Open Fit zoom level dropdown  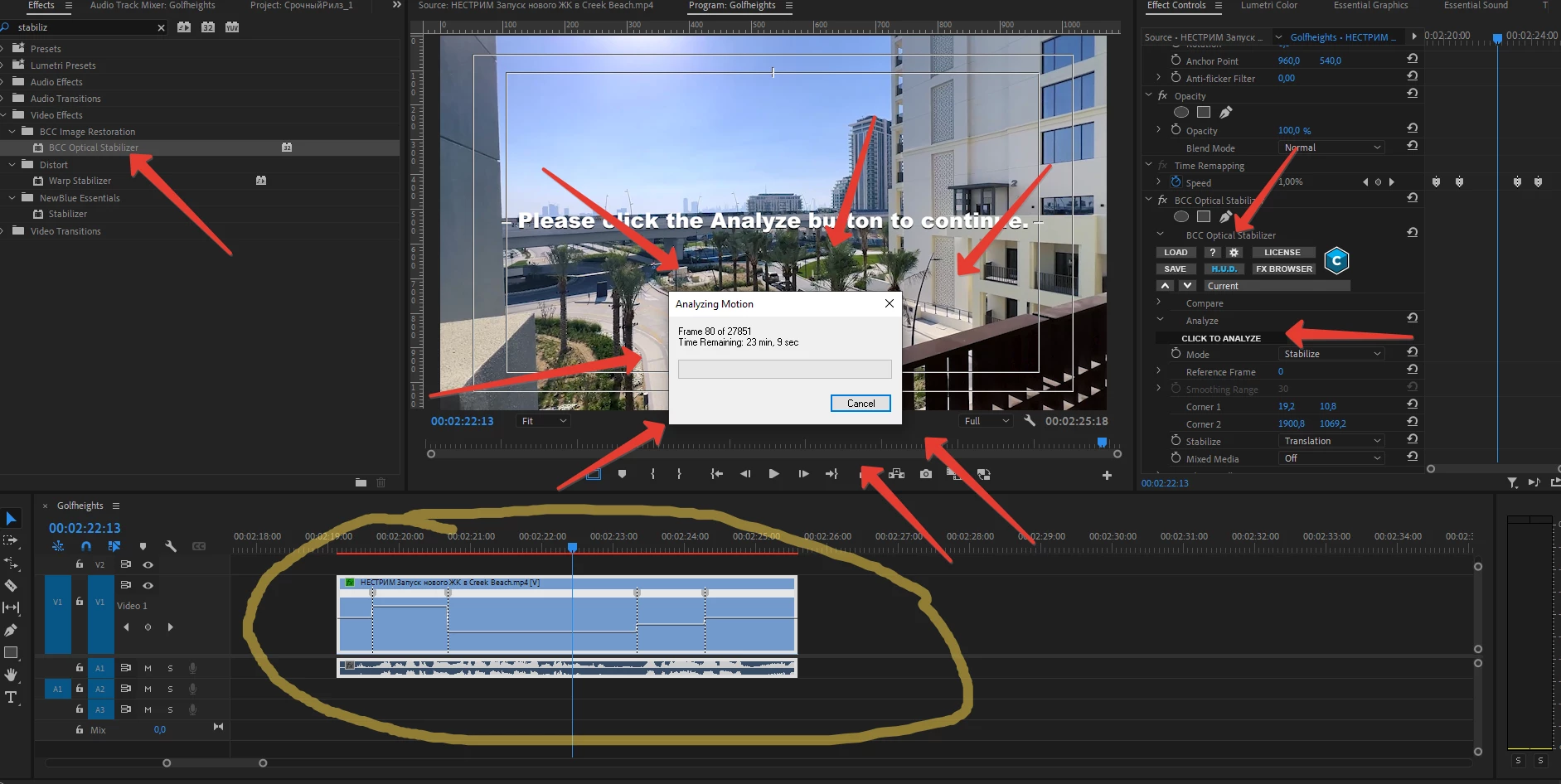(x=543, y=421)
